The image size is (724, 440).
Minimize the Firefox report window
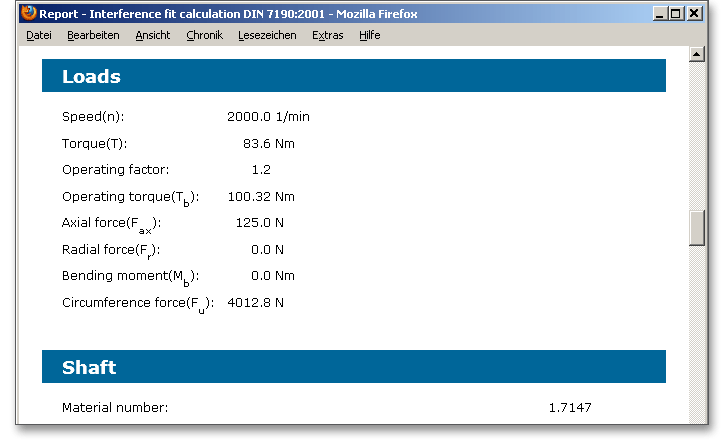coord(659,14)
